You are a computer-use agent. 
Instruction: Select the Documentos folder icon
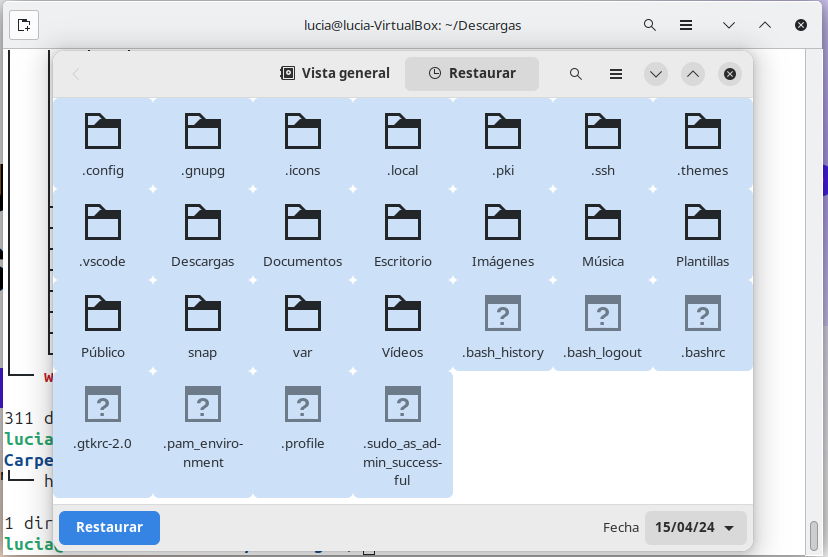(x=303, y=222)
